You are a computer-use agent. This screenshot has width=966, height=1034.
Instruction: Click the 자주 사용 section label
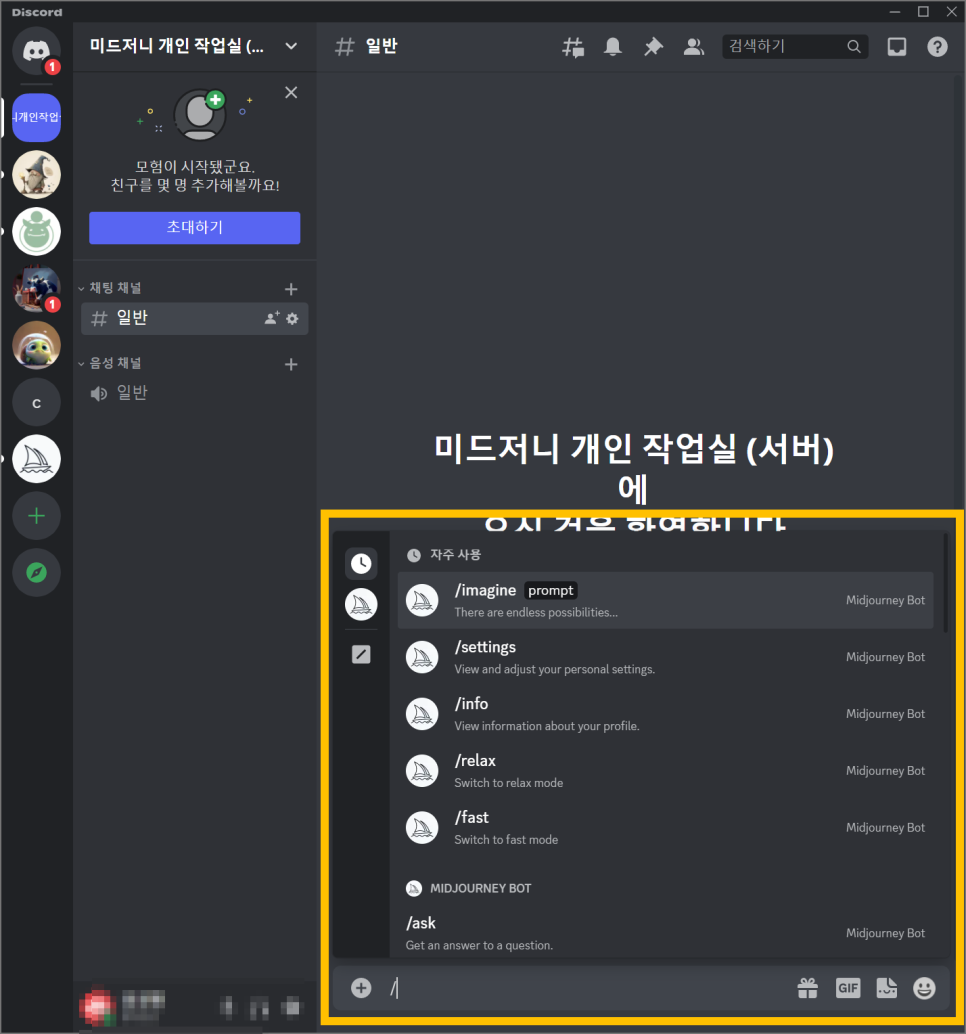(x=455, y=555)
